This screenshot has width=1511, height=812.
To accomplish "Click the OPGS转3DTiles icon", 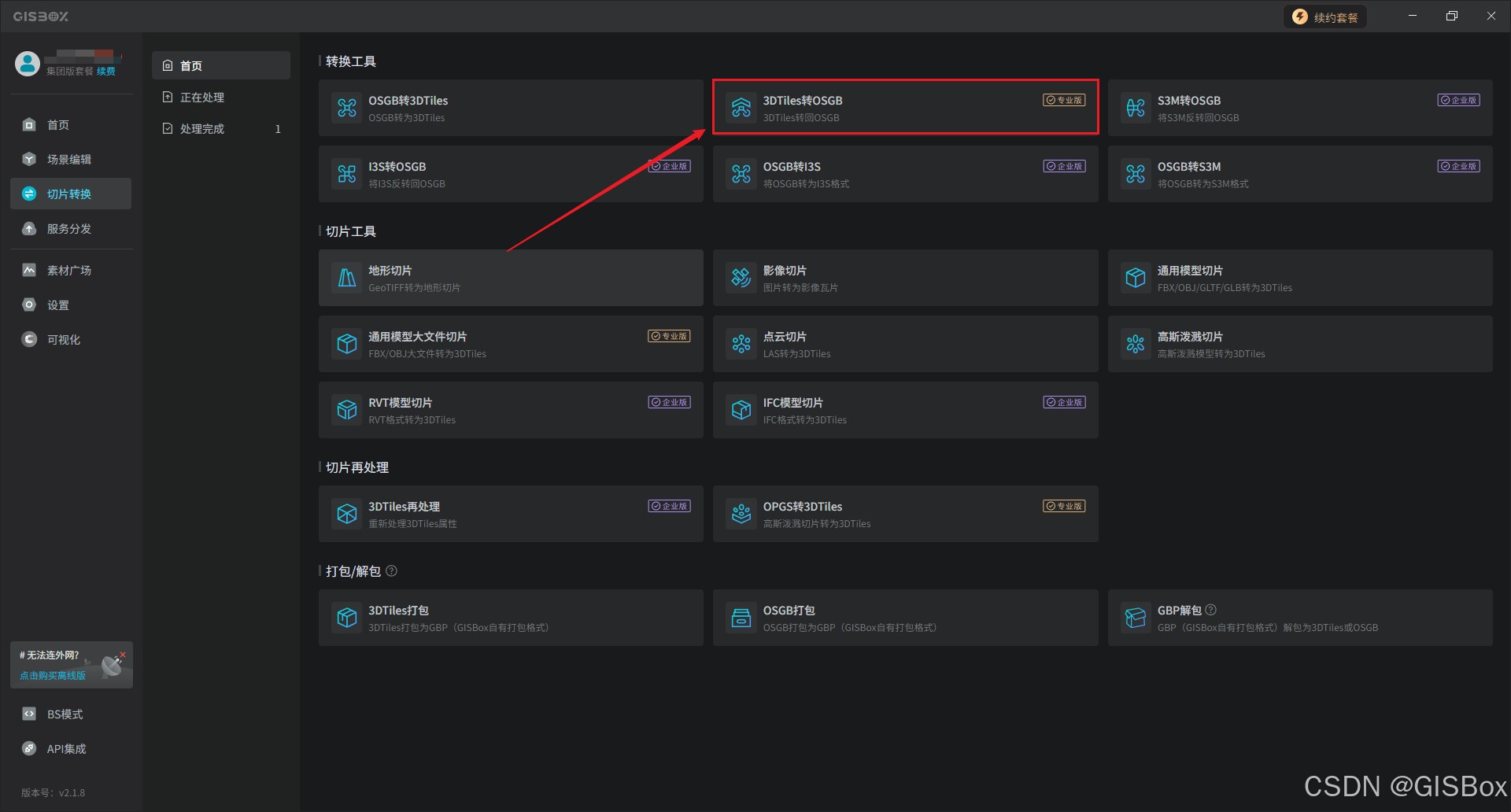I will point(741,514).
